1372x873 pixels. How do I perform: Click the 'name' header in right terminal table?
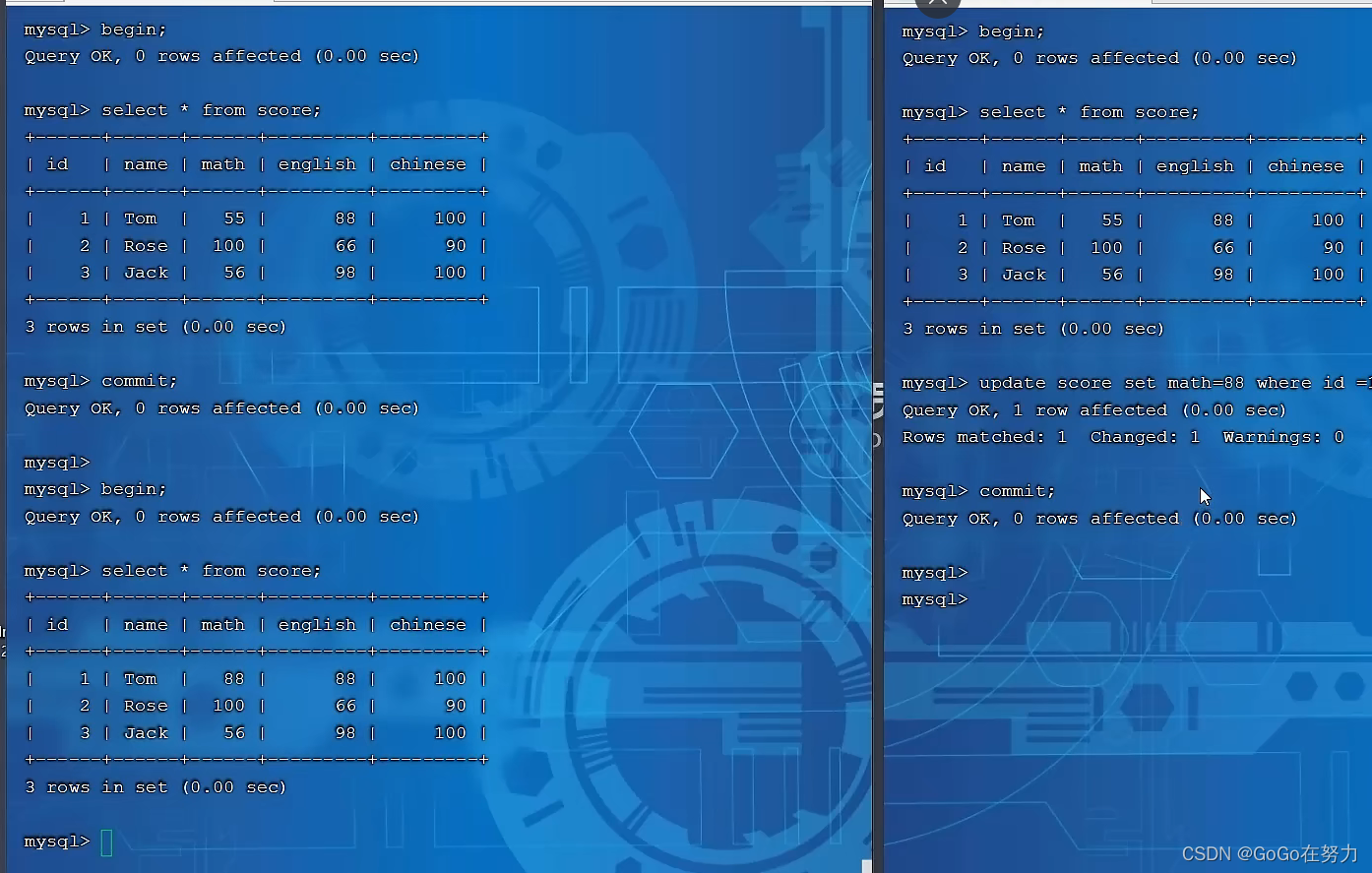[x=1024, y=166]
